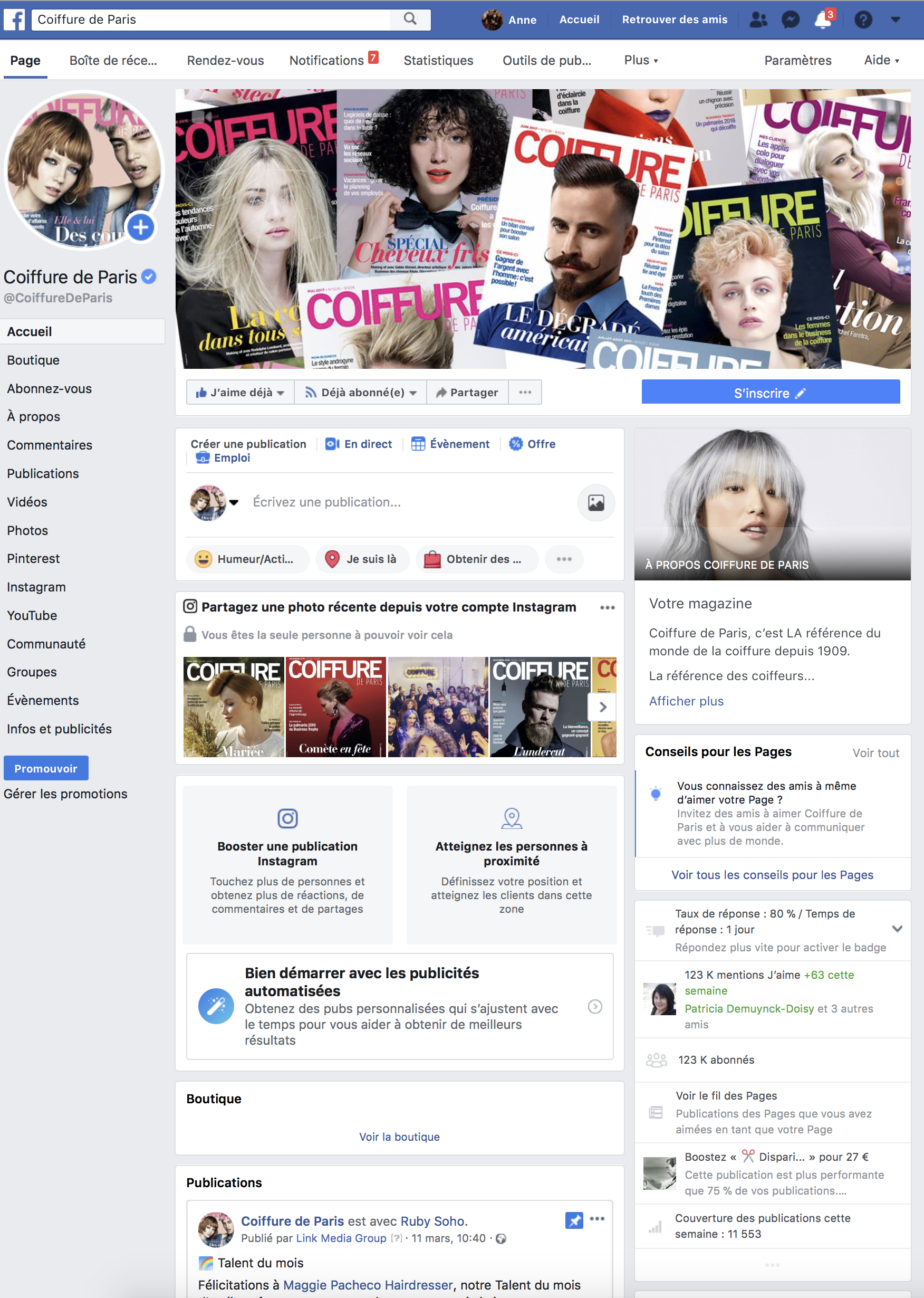Viewport: 924px width, 1298px height.
Task: Click in the Facebook search field
Action: [210, 20]
